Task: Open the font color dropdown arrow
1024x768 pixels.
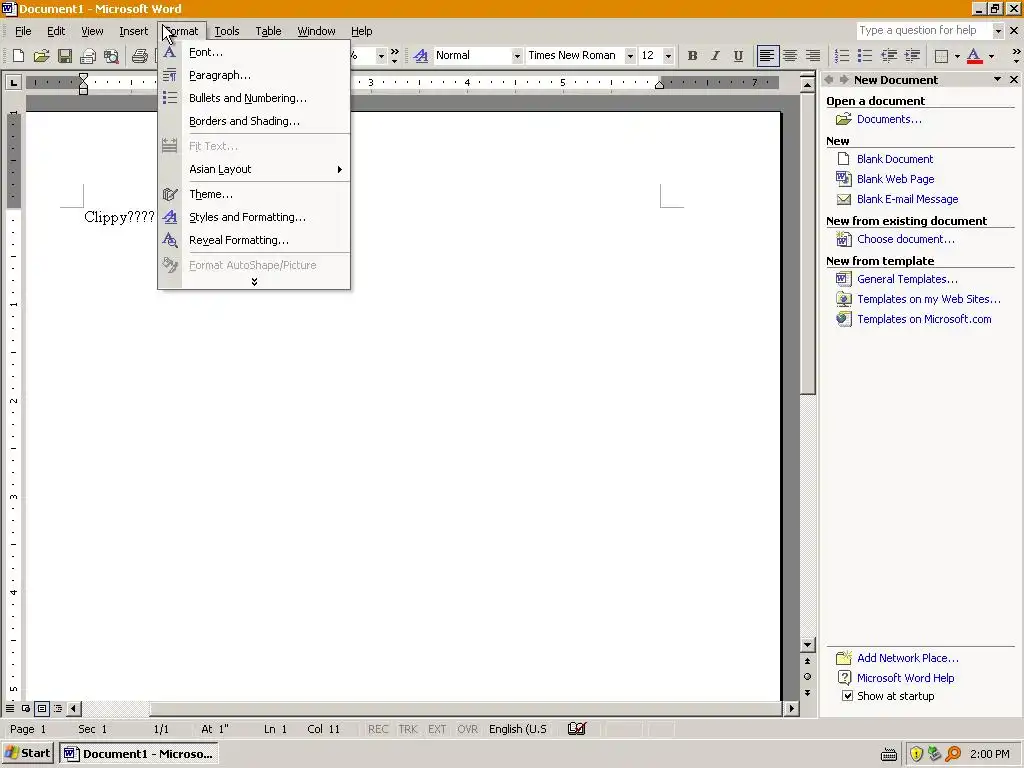Action: click(991, 56)
